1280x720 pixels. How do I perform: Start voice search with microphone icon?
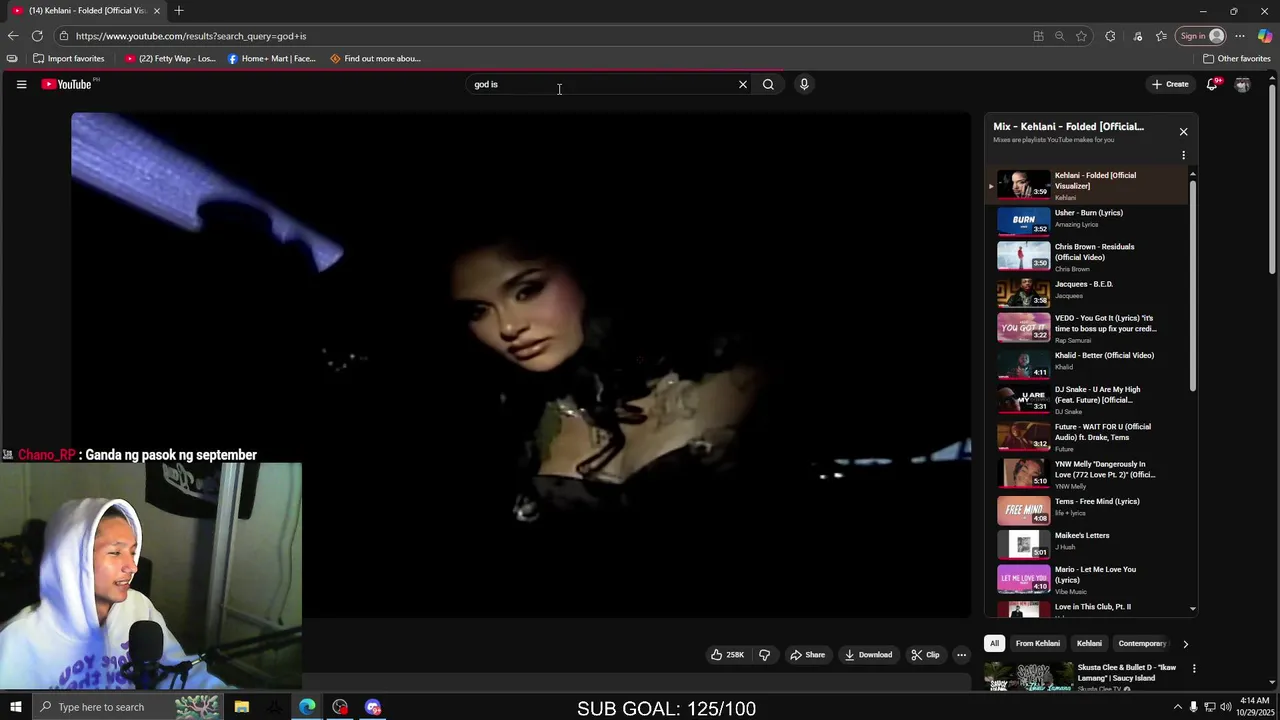[x=804, y=84]
